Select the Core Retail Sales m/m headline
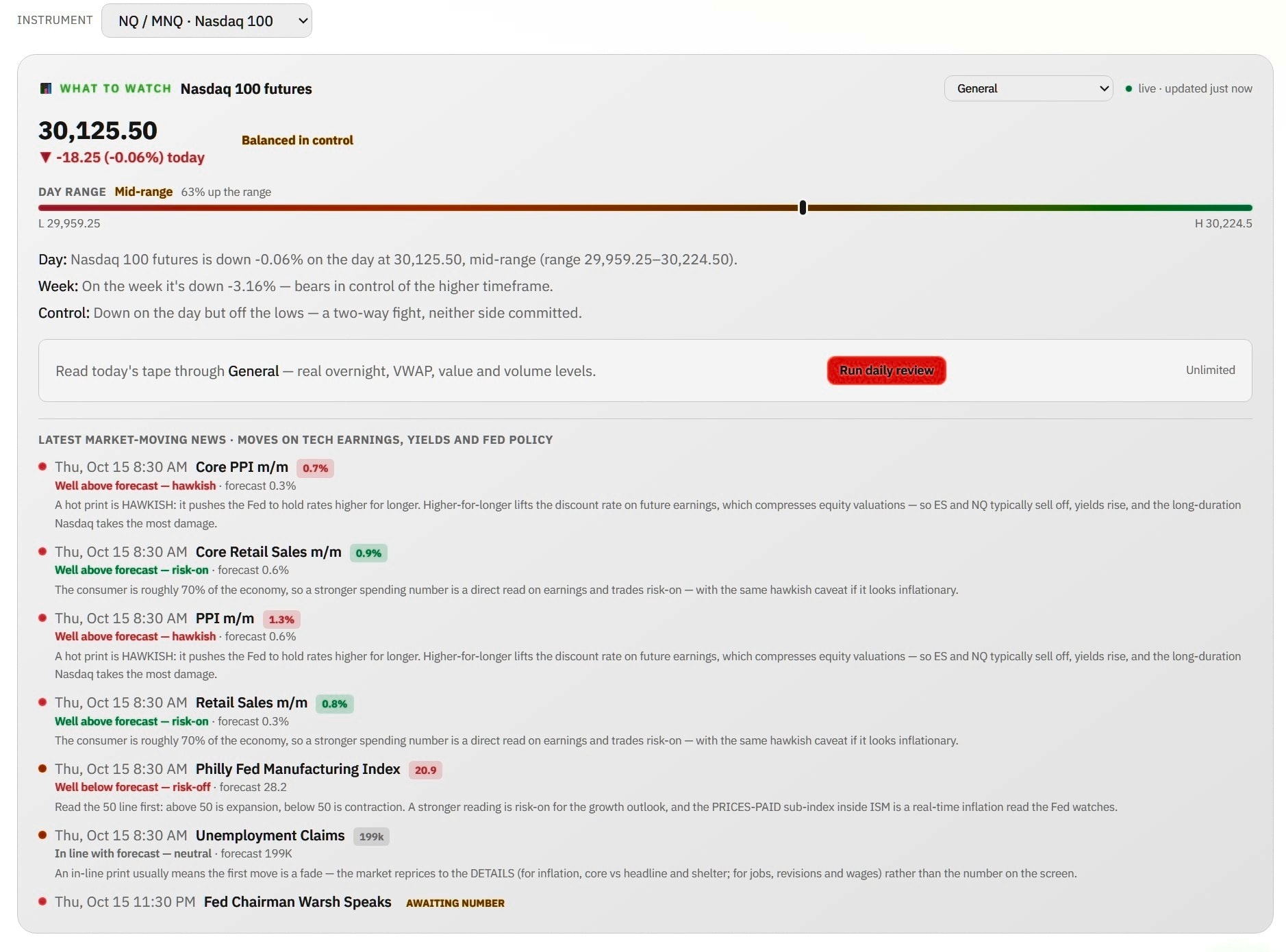This screenshot has height=952, width=1286. pos(268,552)
